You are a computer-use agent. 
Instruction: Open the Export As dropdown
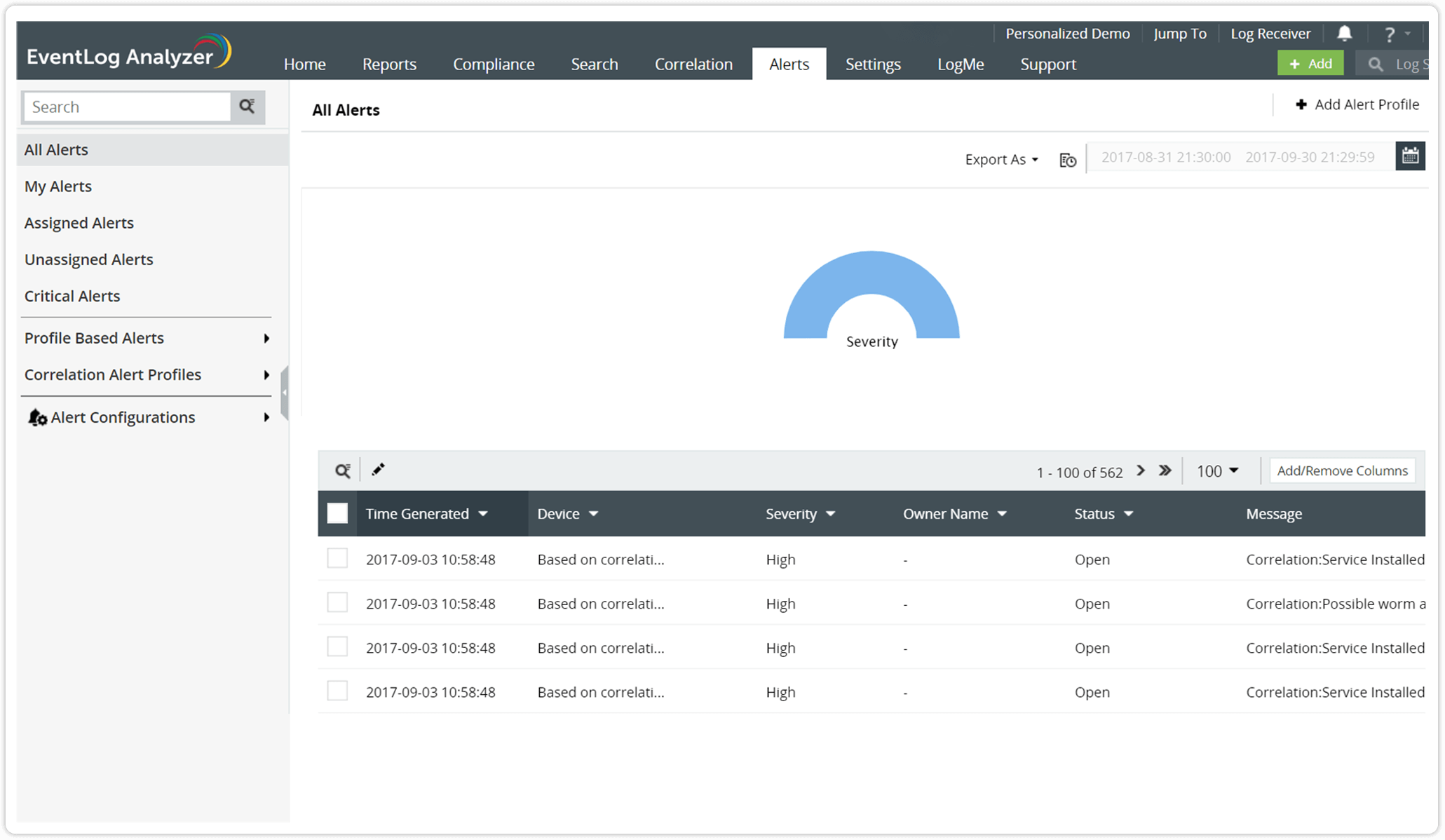pyautogui.click(x=1000, y=160)
